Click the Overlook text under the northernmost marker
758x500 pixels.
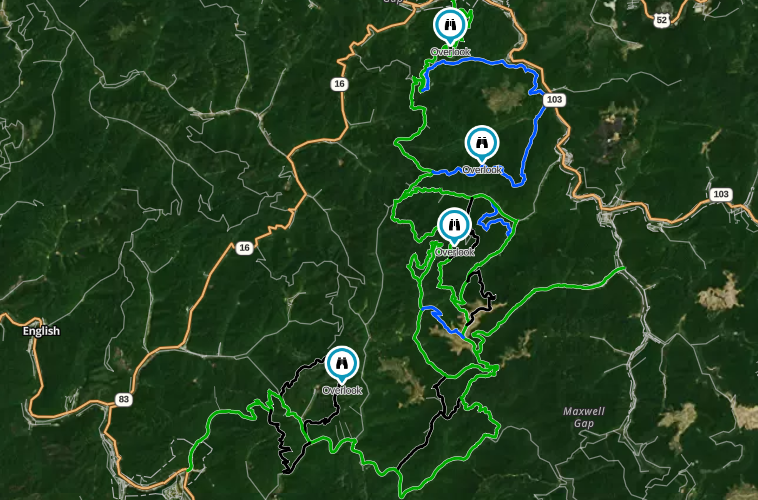450,52
